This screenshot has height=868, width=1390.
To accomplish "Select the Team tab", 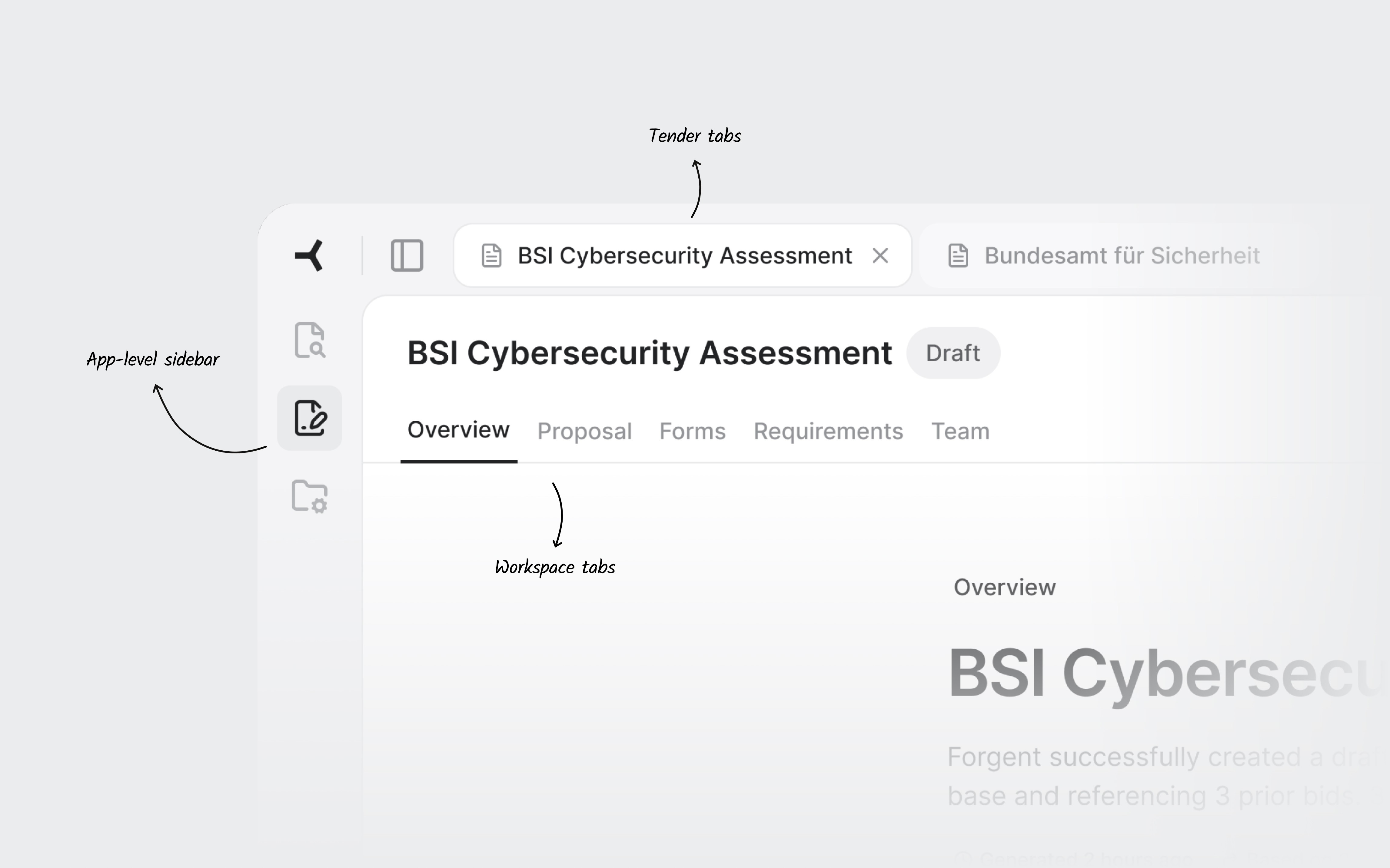I will click(960, 431).
